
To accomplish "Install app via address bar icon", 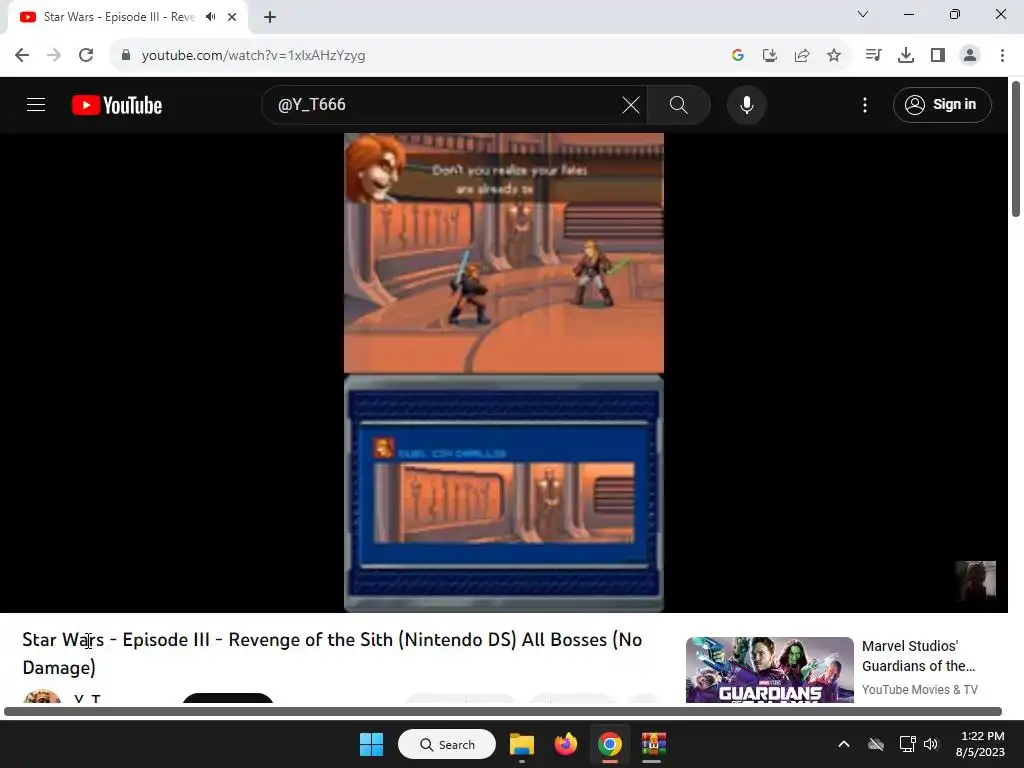I will point(770,56).
